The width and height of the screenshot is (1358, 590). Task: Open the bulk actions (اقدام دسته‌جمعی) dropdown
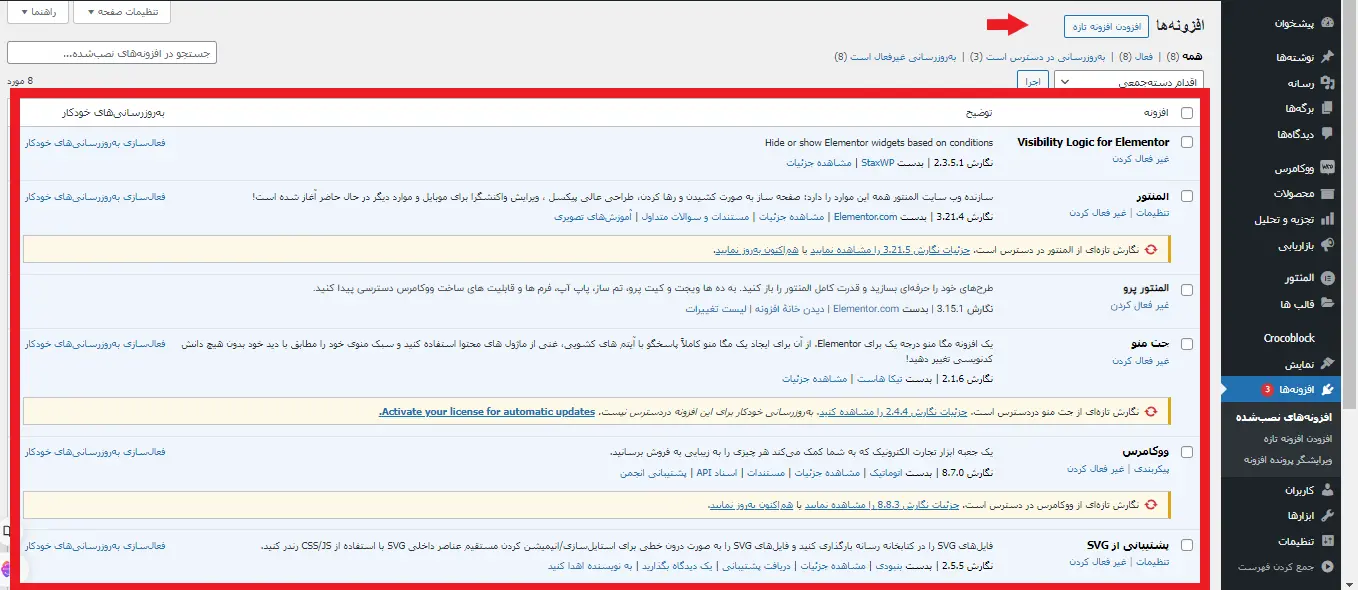[1129, 81]
